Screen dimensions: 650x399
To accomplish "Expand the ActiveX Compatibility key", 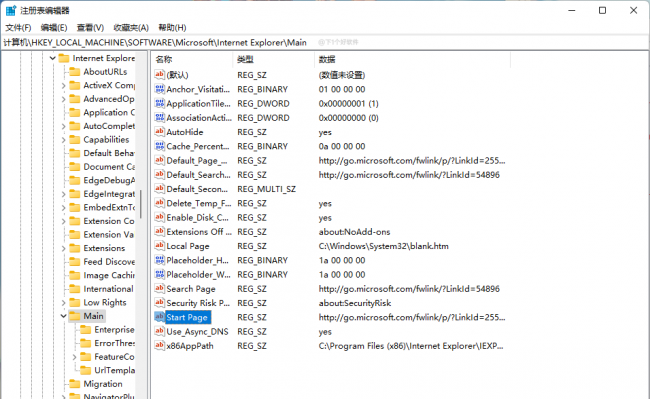I will point(63,86).
